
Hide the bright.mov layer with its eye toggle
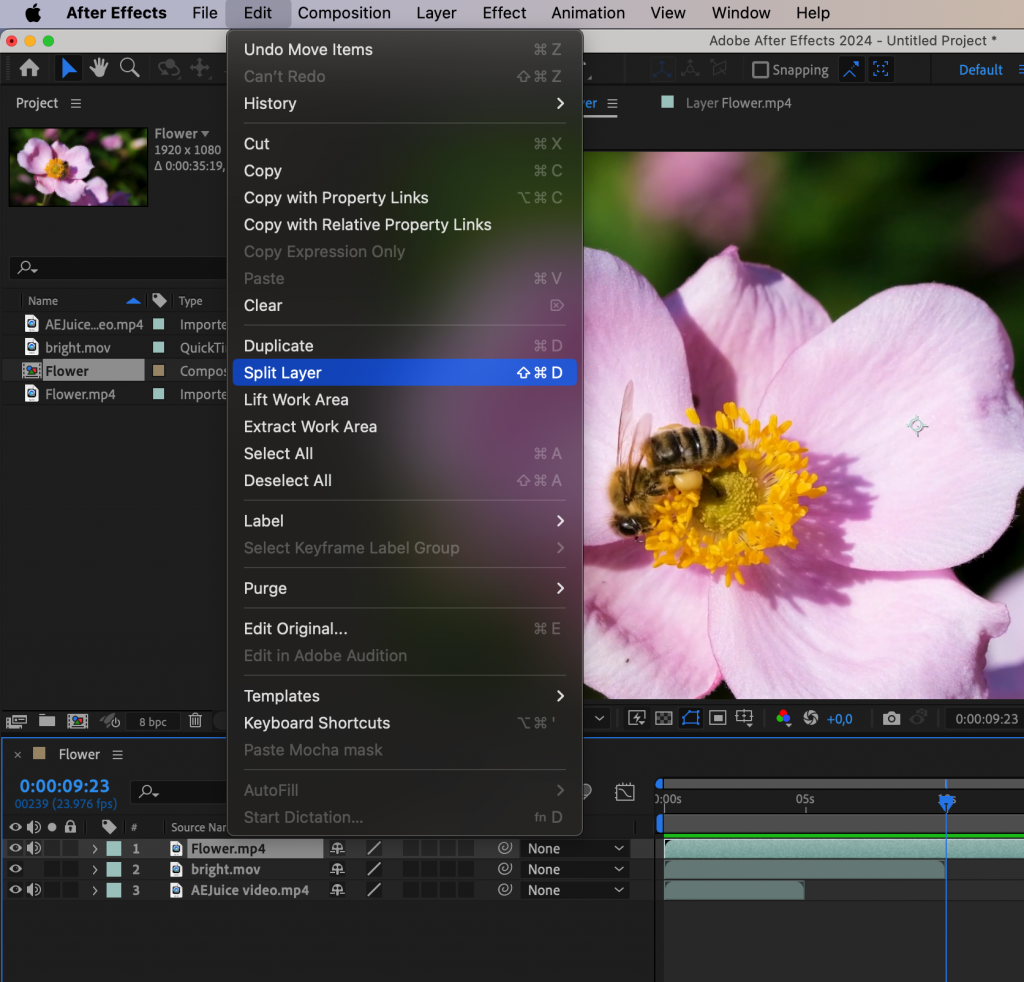tap(15, 868)
